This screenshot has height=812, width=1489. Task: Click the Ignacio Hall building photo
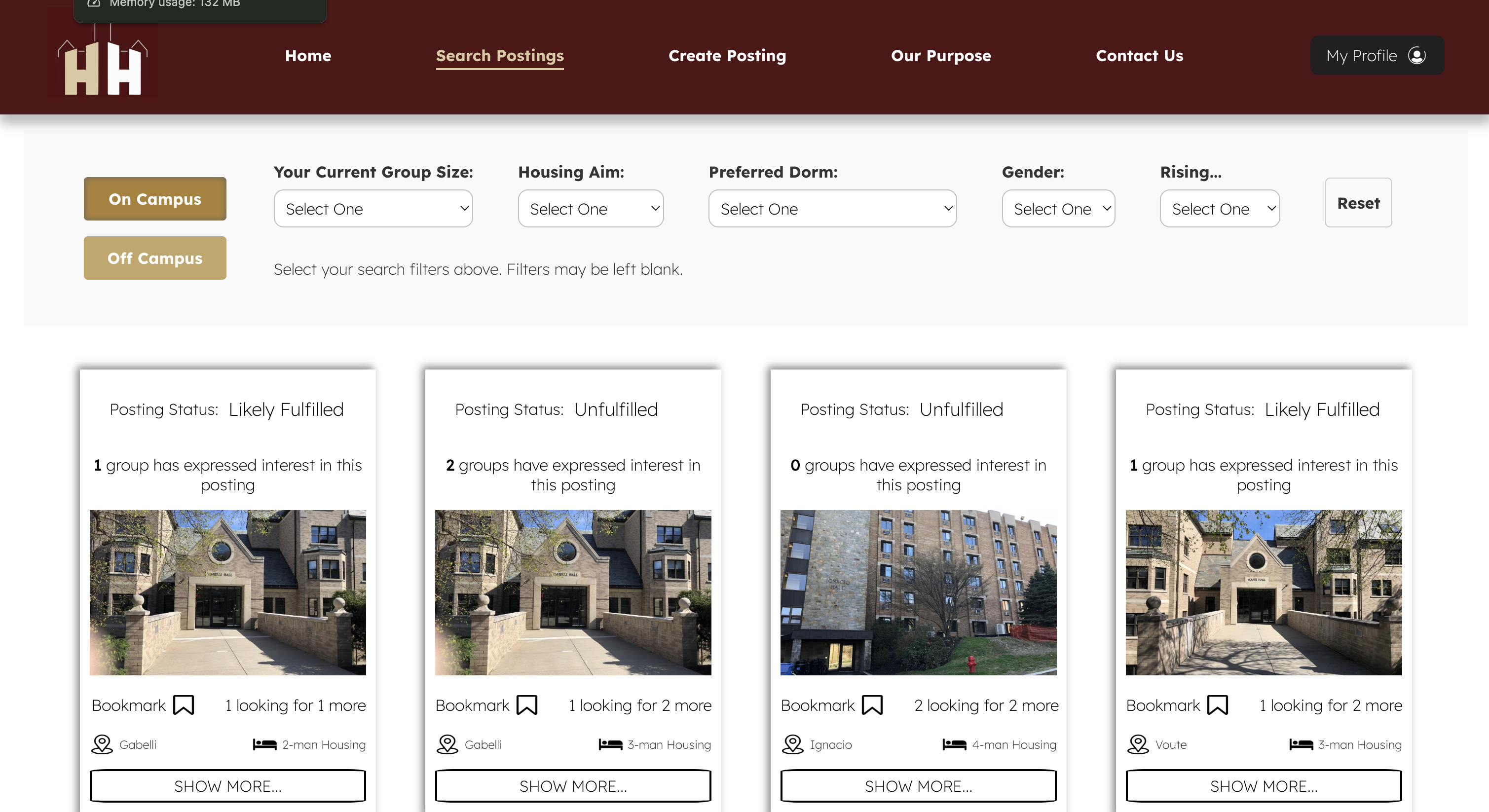[x=918, y=592]
